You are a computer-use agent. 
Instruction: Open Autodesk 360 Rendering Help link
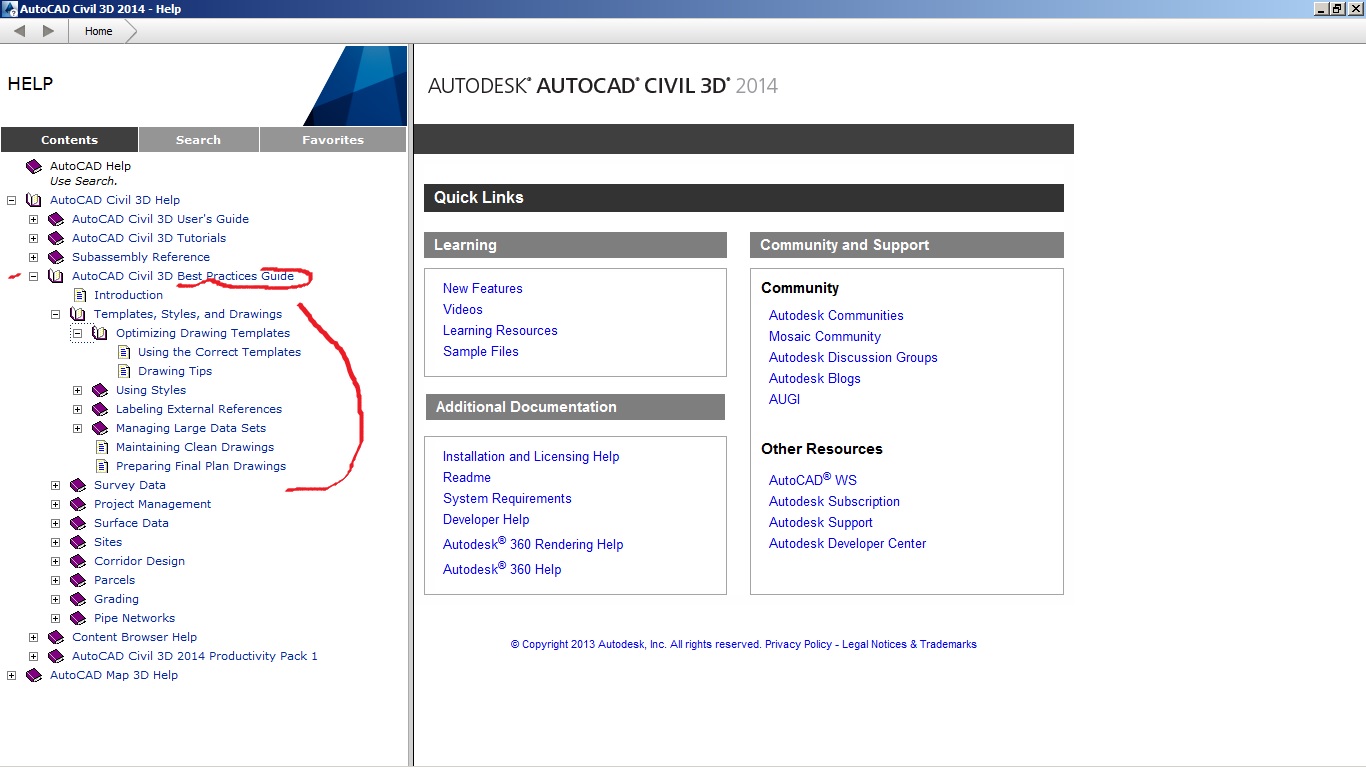(533, 544)
